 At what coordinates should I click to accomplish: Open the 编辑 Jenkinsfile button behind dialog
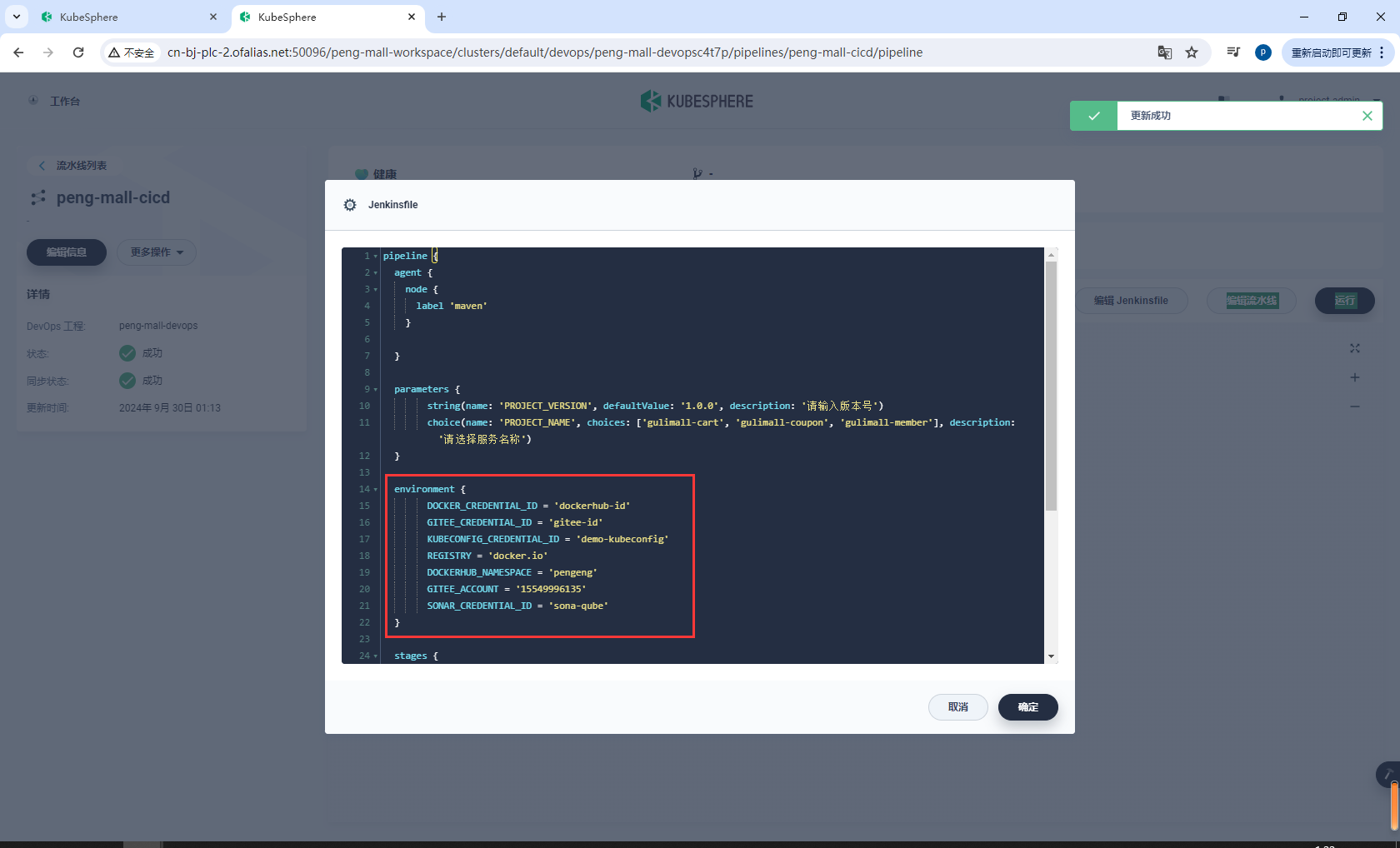tap(1131, 301)
